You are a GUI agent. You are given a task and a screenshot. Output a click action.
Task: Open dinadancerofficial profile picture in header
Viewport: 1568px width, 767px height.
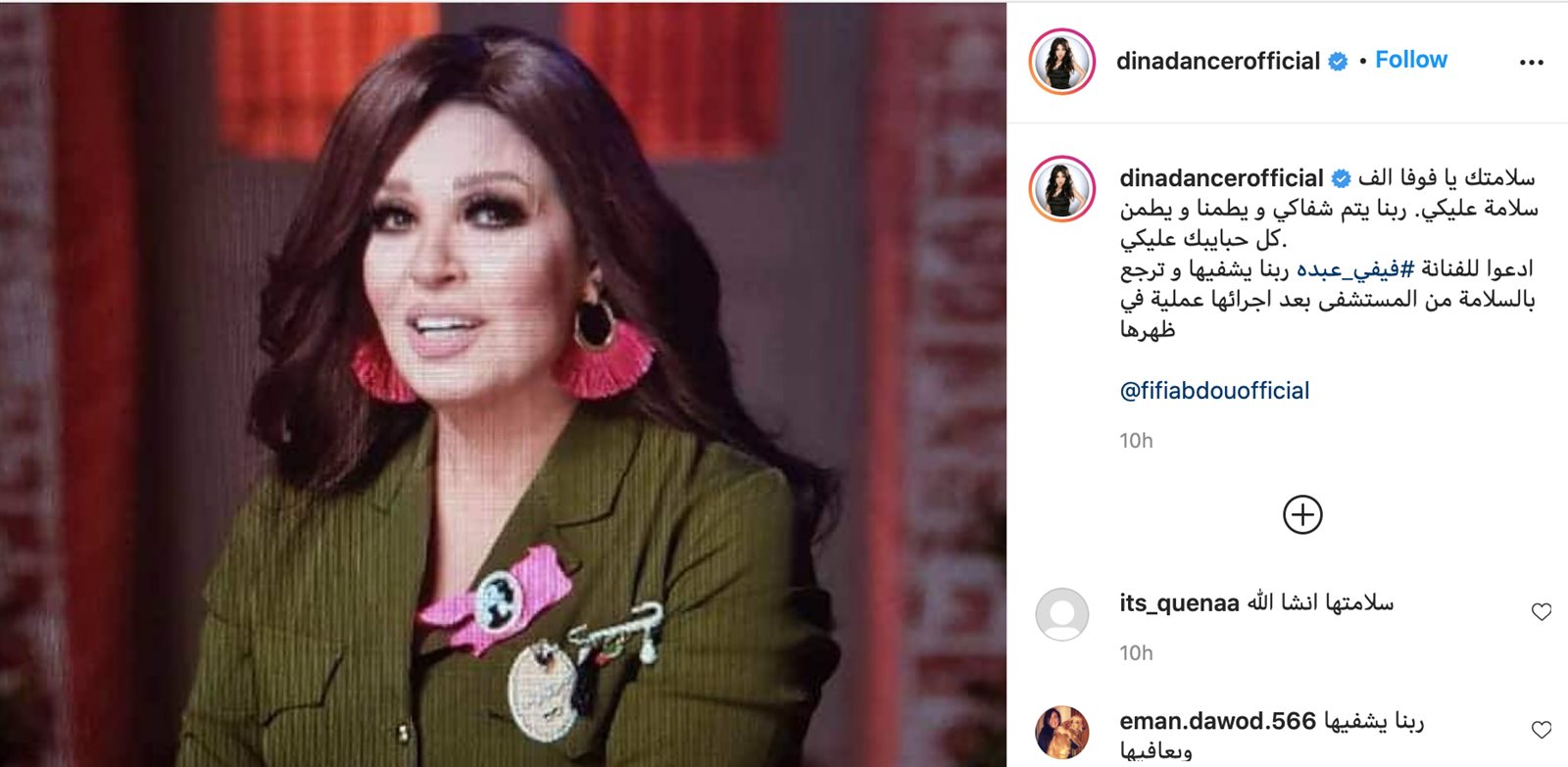tap(1062, 62)
